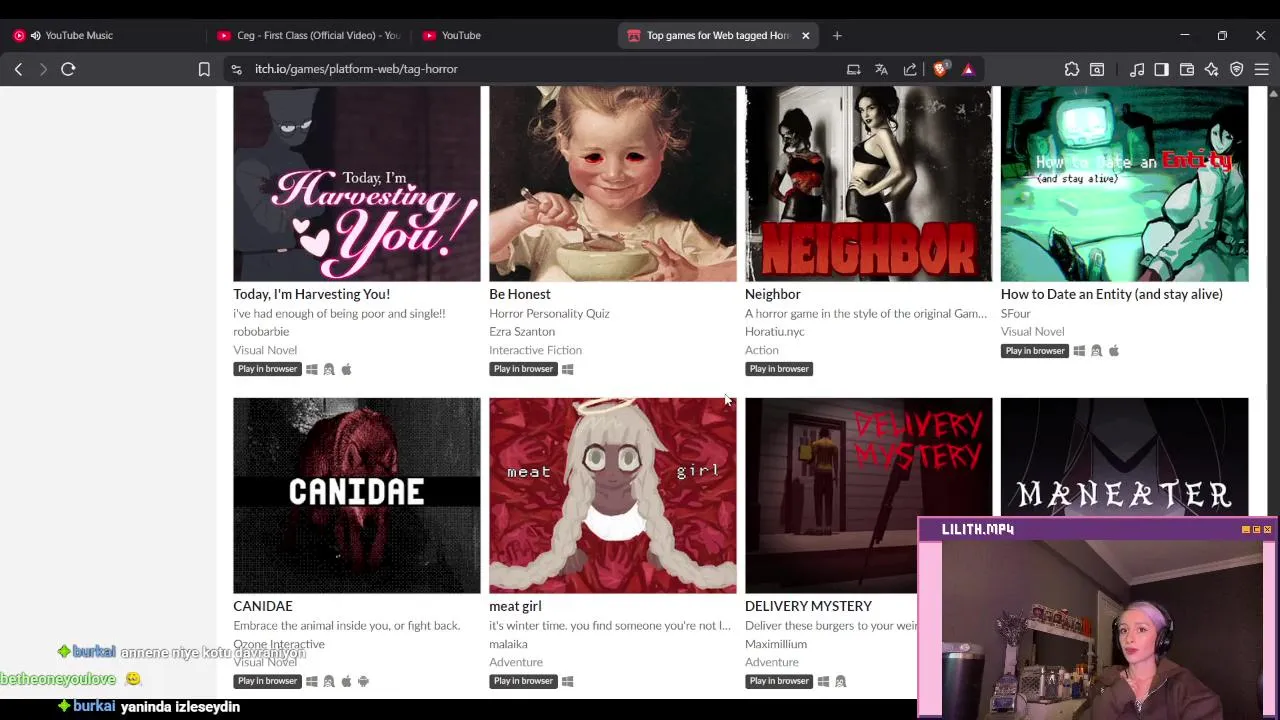Open the CANIDAE cover image
The image size is (1280, 720).
coord(357,496)
